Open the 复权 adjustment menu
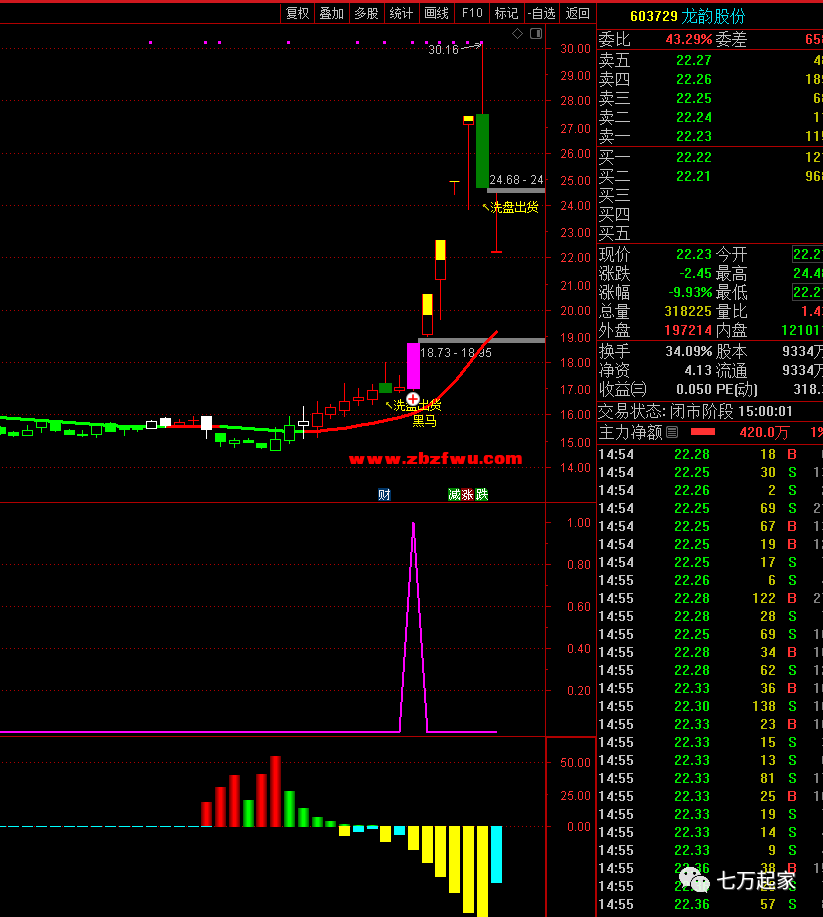 tap(297, 13)
